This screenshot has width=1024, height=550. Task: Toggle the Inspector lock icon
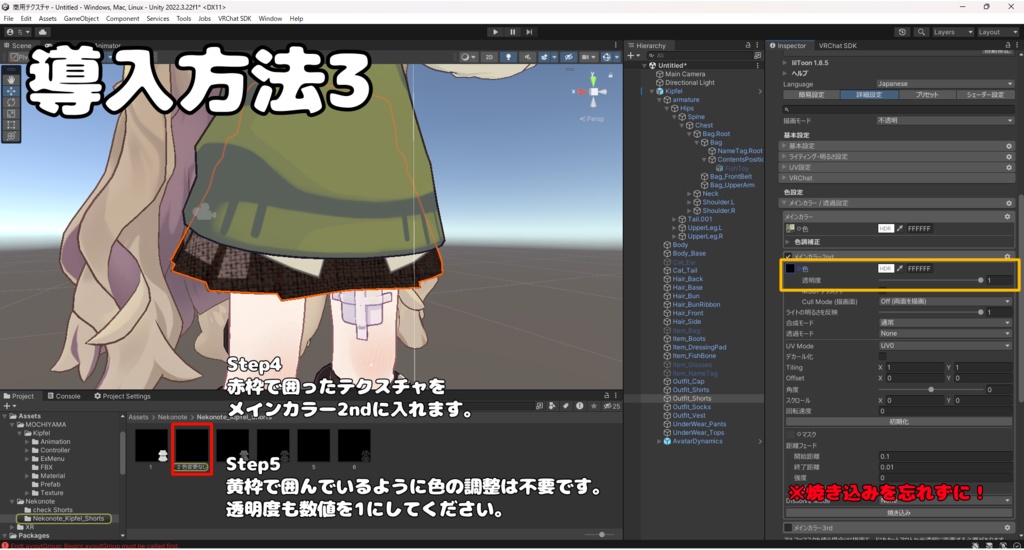tap(1008, 46)
